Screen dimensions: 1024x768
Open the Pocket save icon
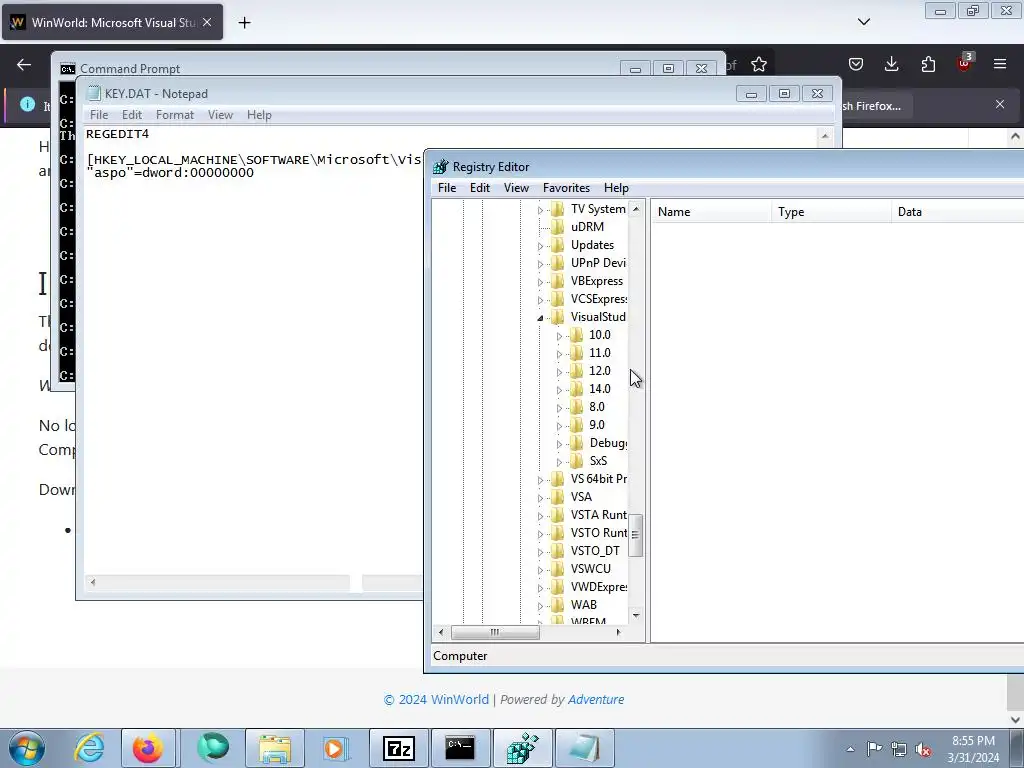pos(856,64)
